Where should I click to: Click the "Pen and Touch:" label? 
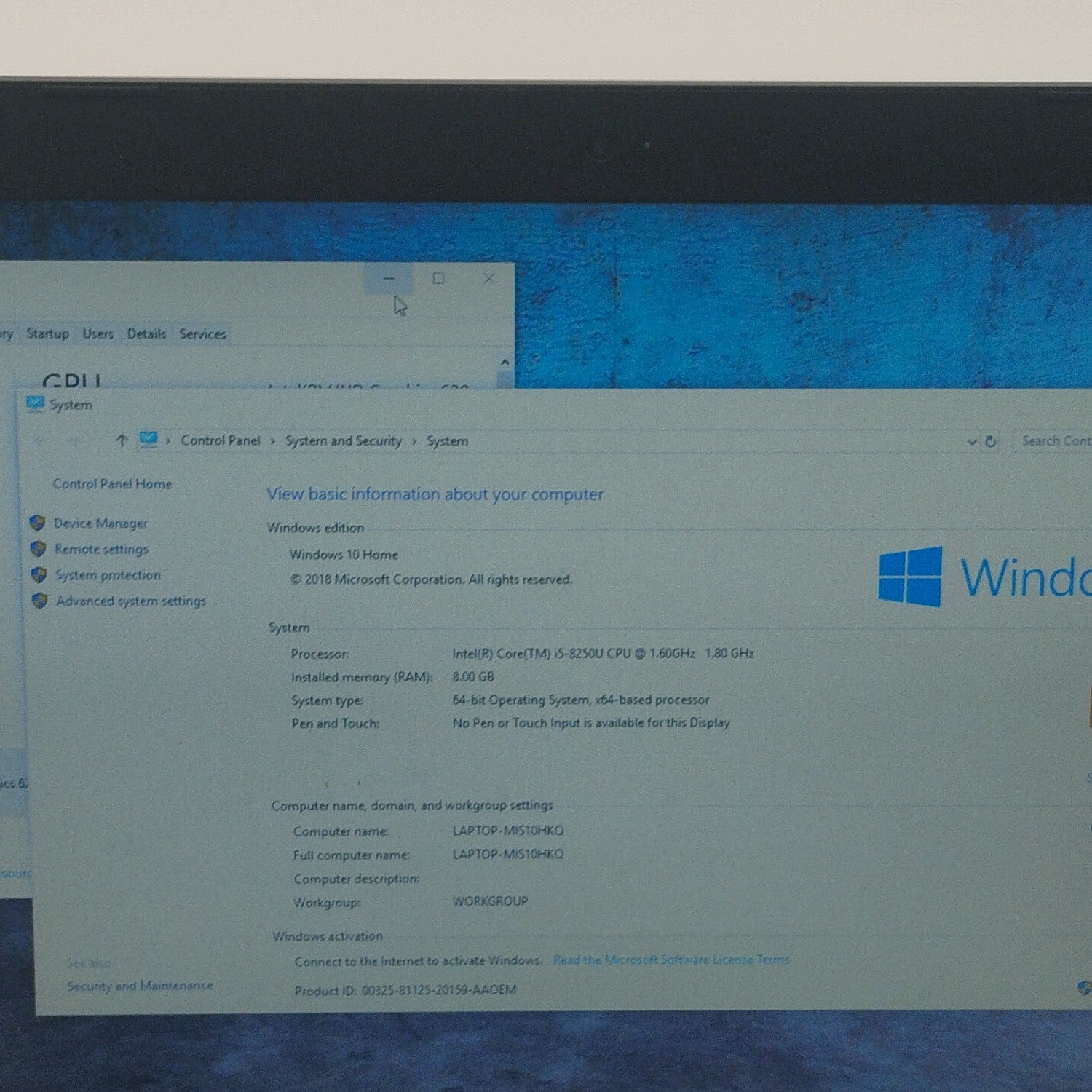pos(335,724)
